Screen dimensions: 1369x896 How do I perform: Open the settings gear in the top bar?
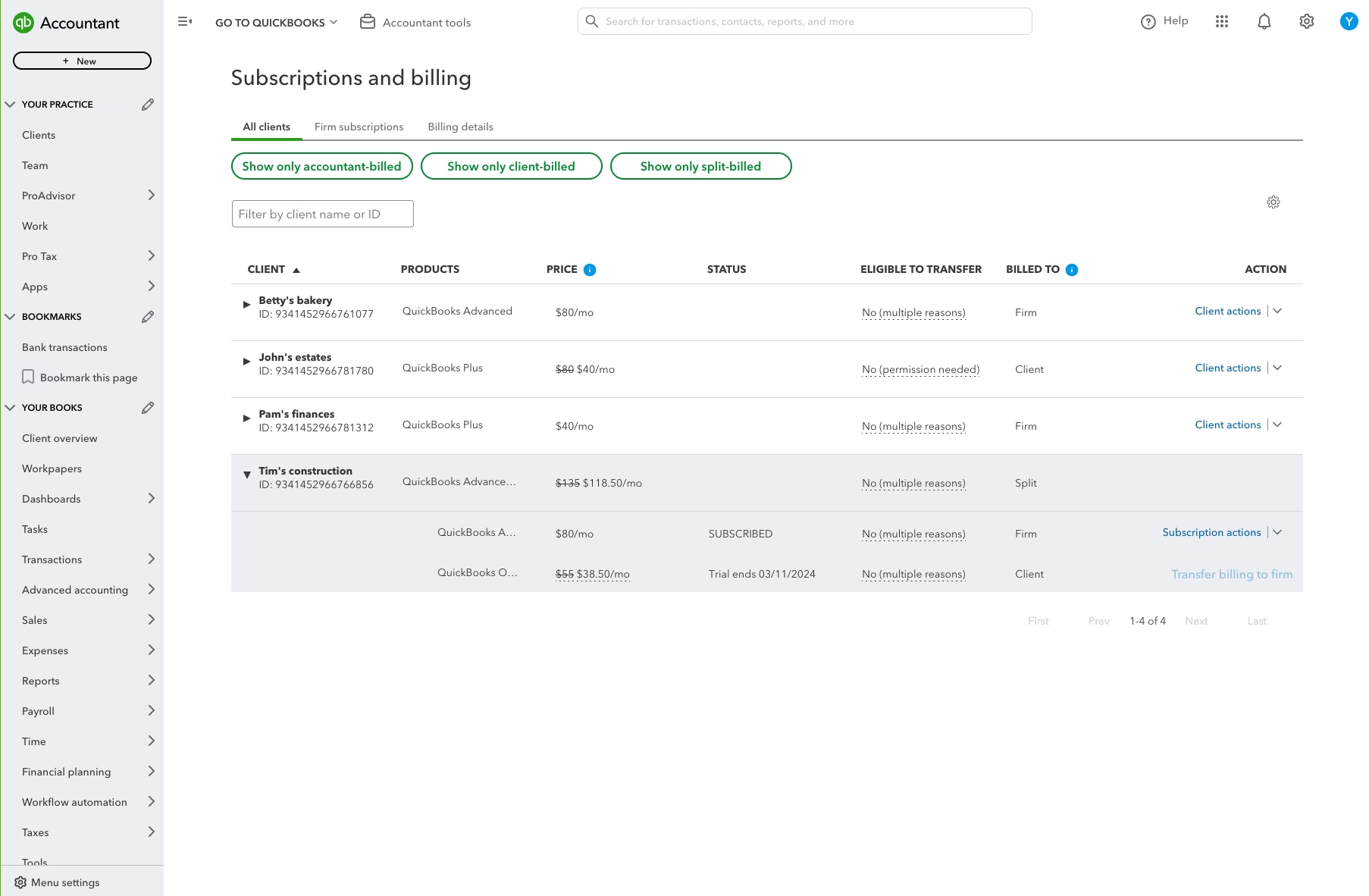pyautogui.click(x=1307, y=21)
